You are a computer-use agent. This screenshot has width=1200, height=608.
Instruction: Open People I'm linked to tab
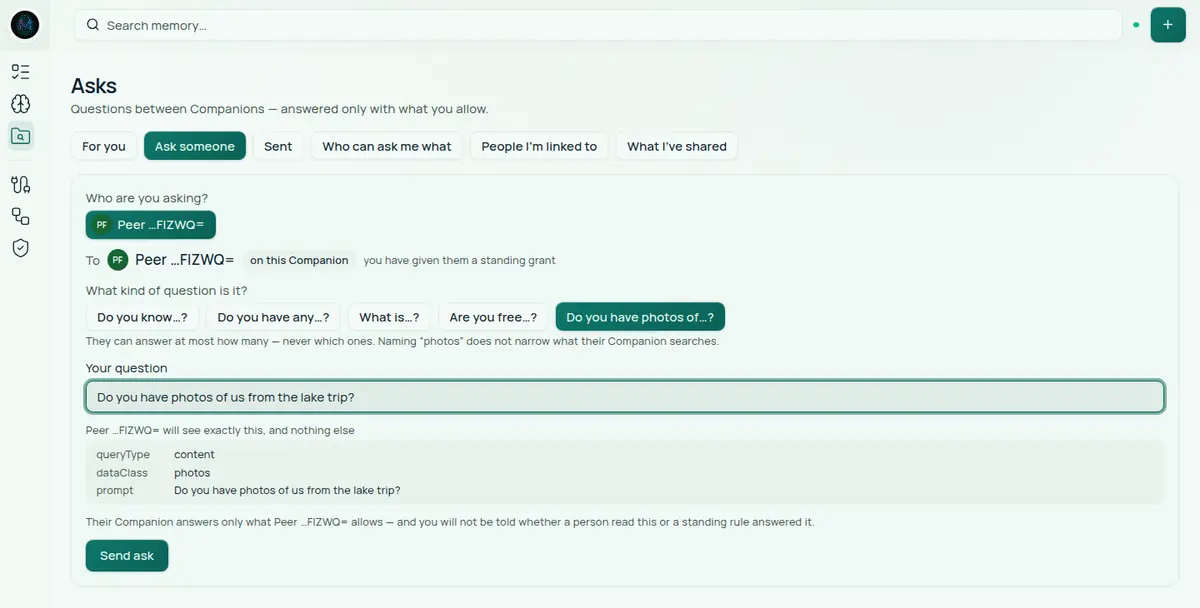[x=539, y=146]
